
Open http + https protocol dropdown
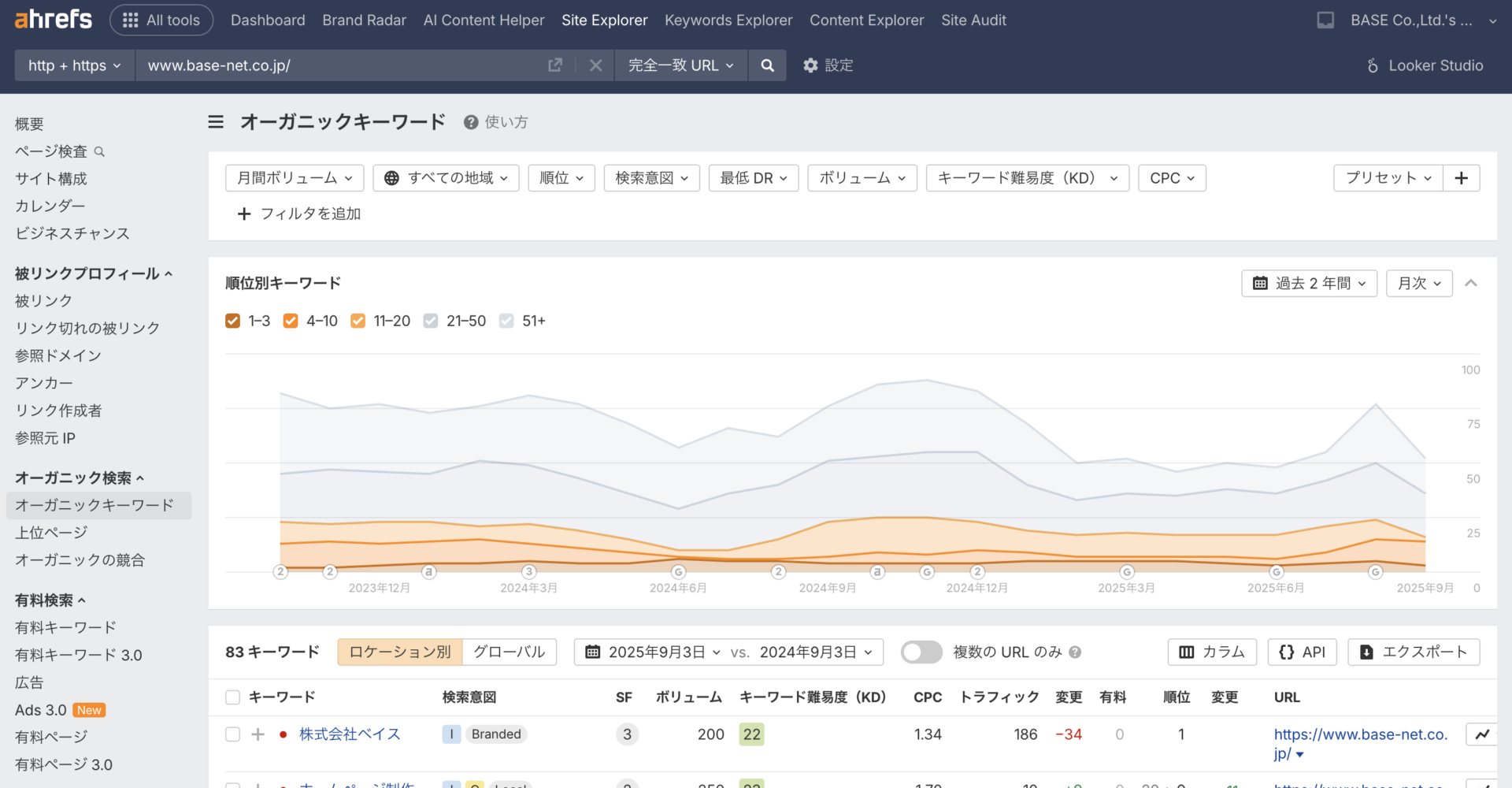[x=75, y=65]
